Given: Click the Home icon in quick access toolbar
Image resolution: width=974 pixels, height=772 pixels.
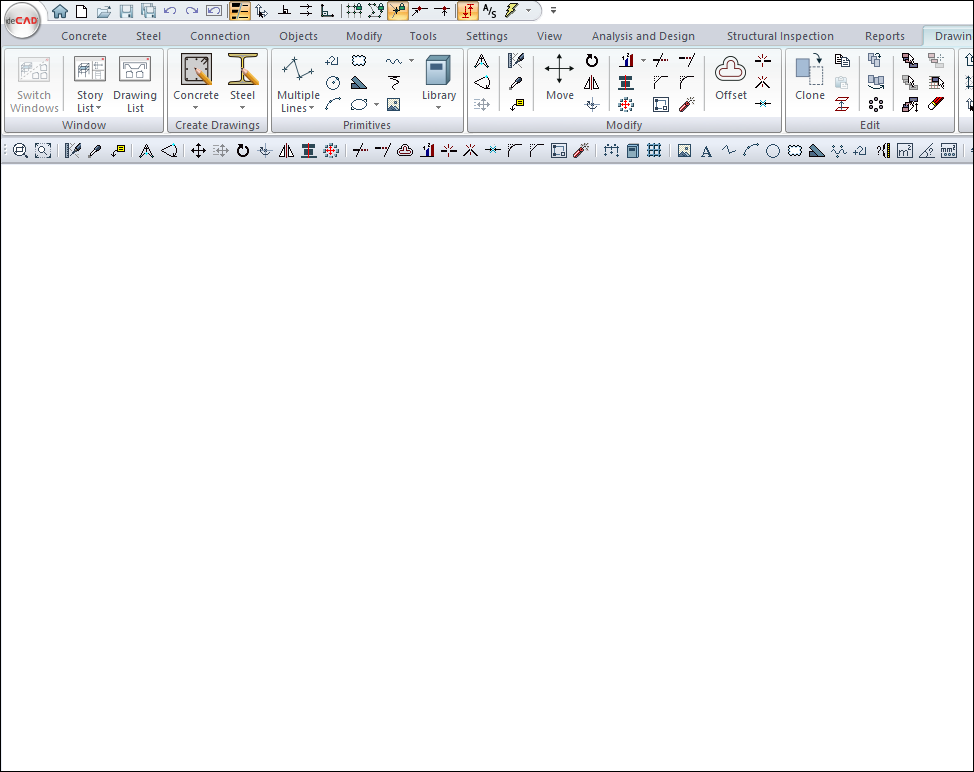Looking at the screenshot, I should (60, 11).
